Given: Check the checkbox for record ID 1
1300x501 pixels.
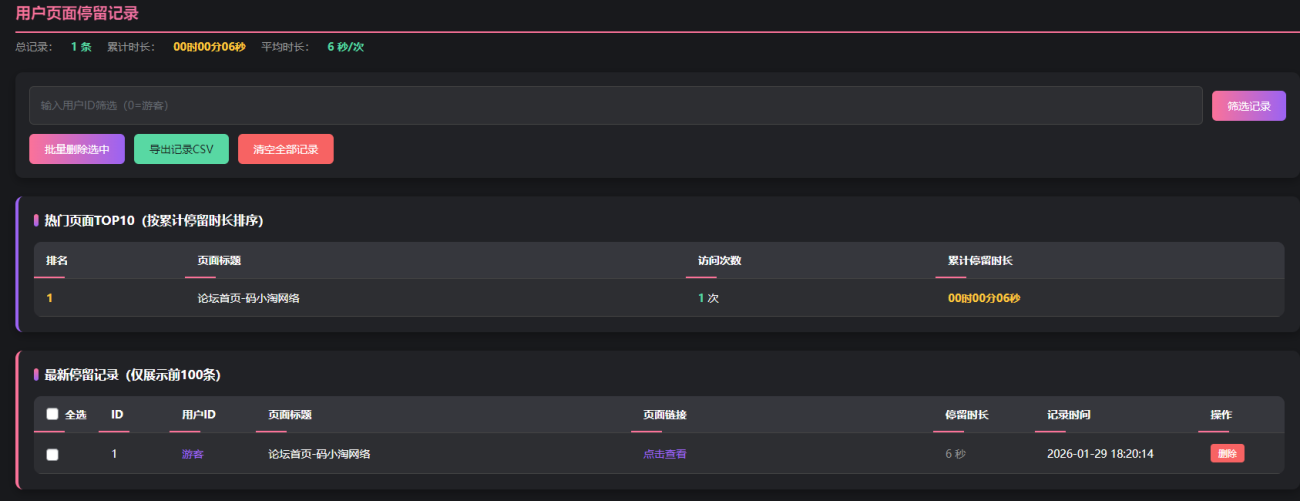Looking at the screenshot, I should point(52,454).
